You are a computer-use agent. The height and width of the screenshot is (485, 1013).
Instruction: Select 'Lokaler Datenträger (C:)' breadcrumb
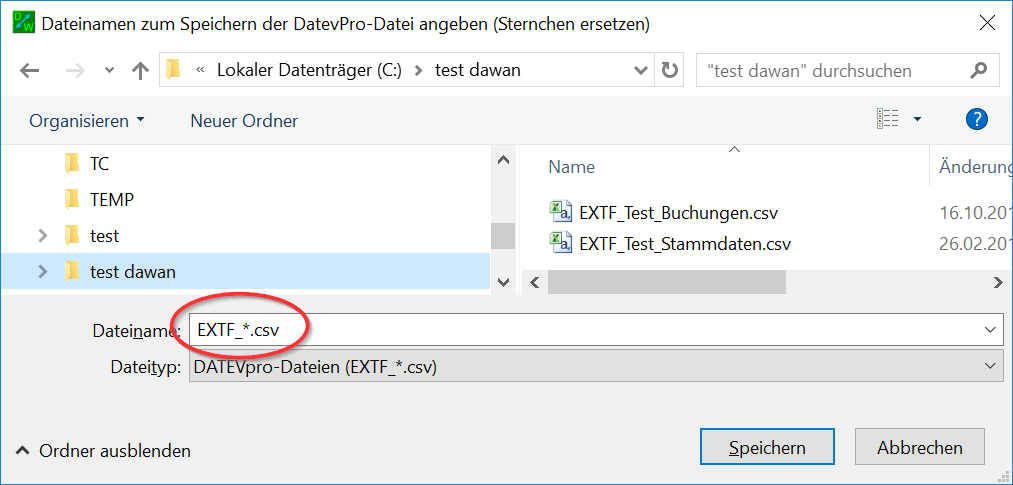pos(309,70)
